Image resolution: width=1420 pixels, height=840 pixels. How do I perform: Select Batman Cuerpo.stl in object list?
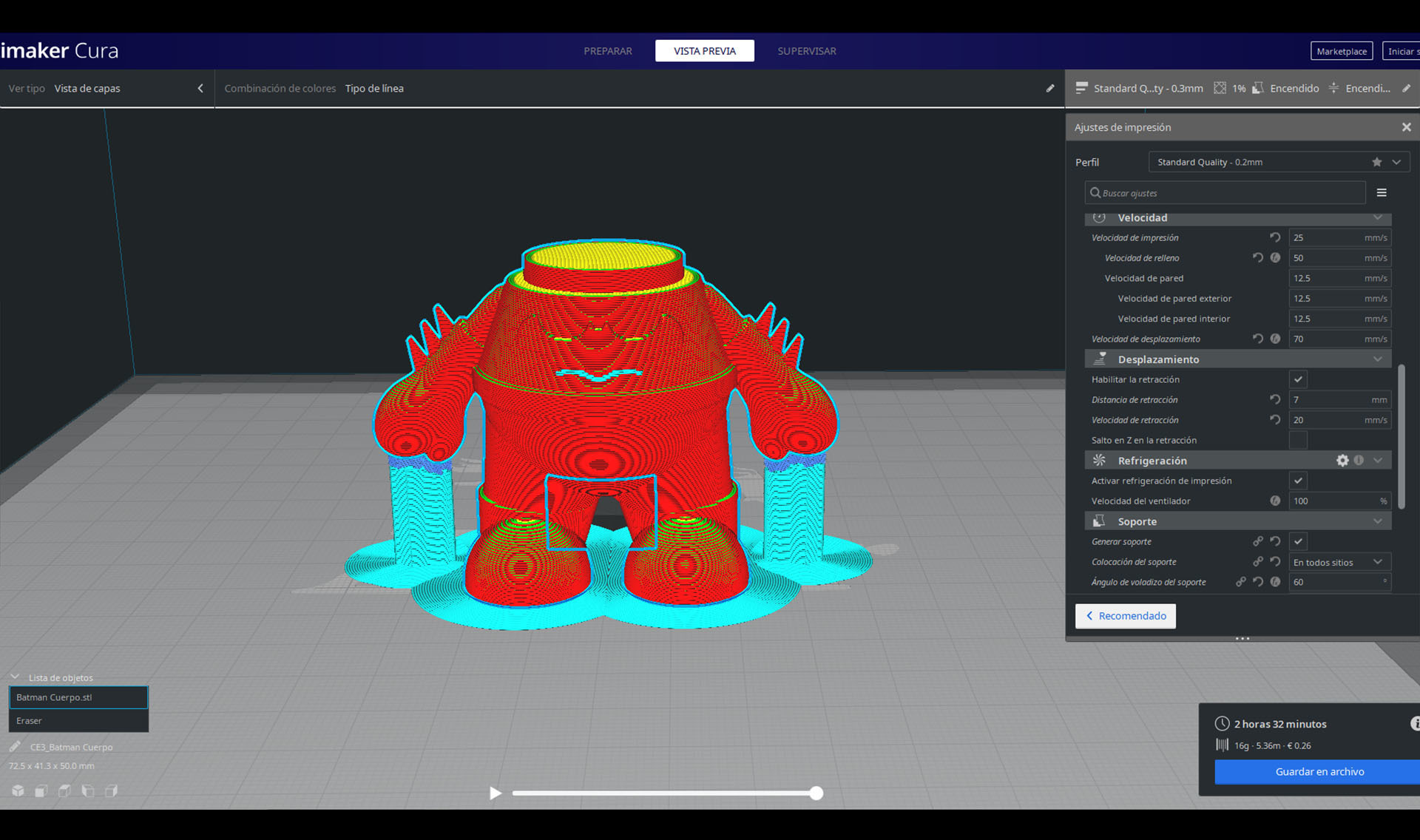point(78,697)
